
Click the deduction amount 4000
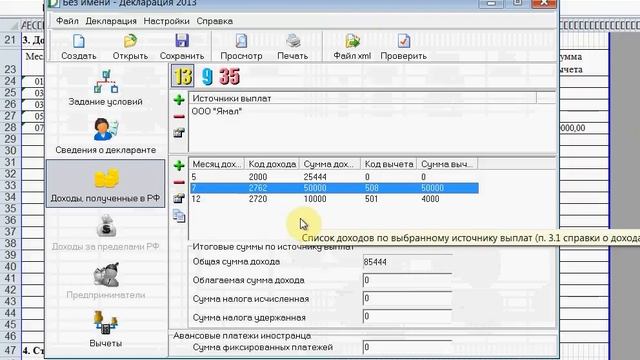[430, 199]
